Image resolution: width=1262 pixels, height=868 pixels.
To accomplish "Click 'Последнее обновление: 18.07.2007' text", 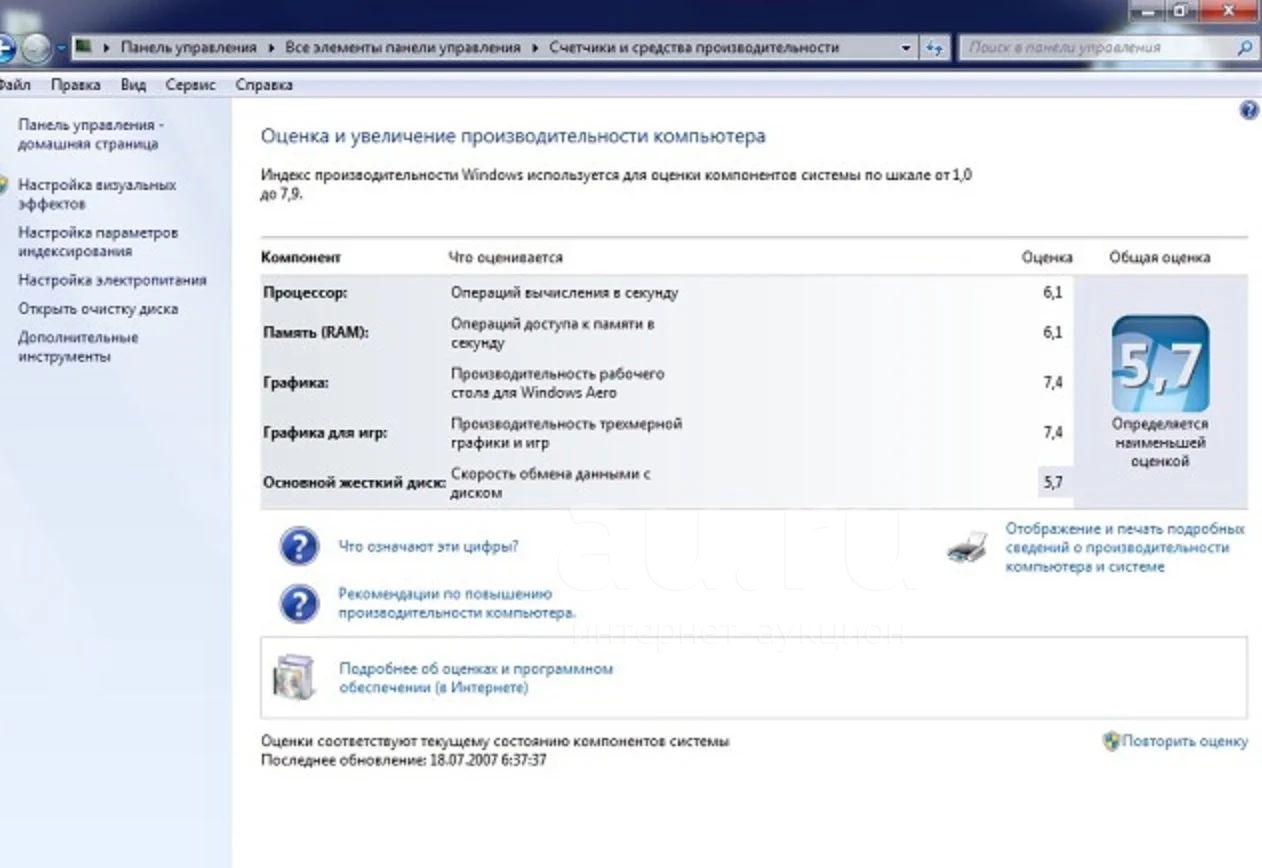I will (404, 760).
